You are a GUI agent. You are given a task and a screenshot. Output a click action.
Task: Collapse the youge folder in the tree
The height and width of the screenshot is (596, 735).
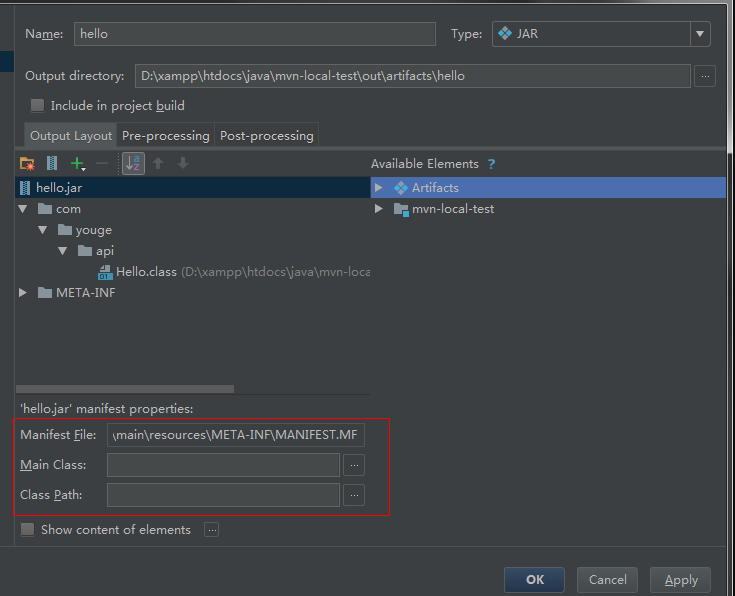pos(43,230)
